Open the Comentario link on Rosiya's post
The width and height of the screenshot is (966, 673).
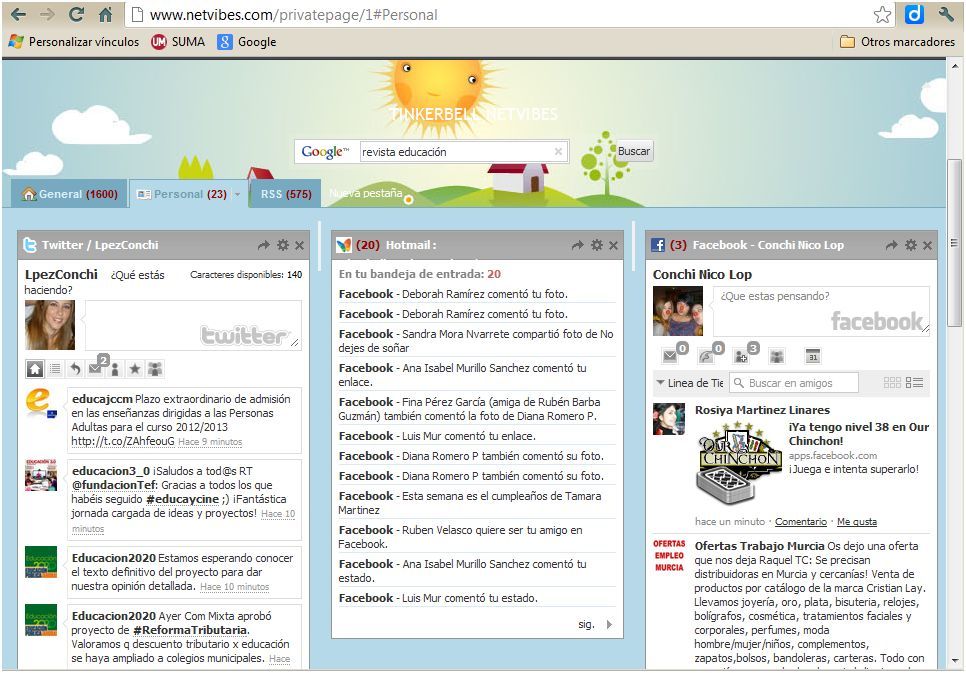coord(801,521)
